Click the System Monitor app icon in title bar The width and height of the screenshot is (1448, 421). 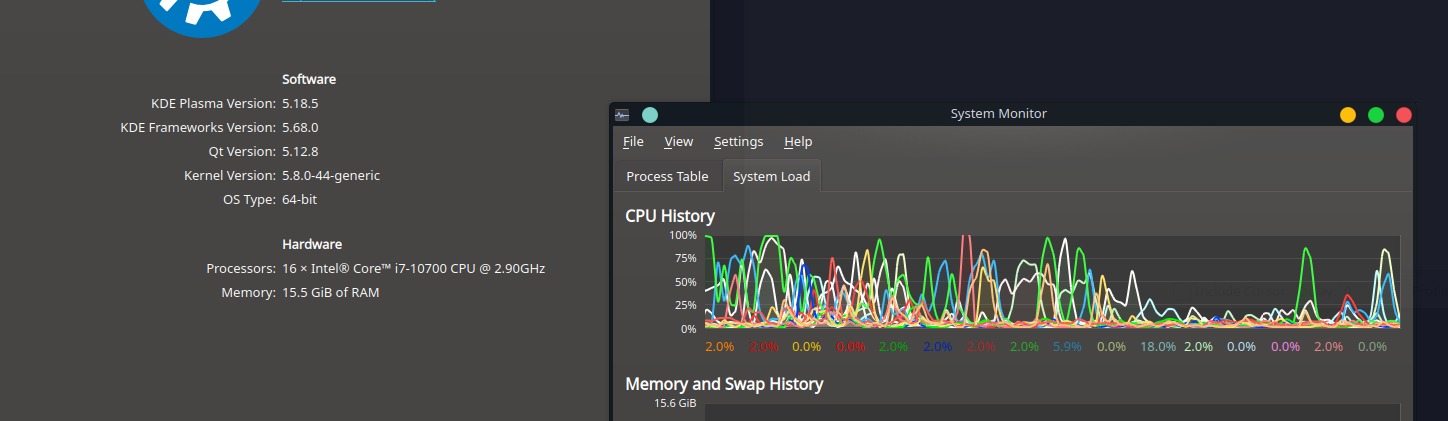[x=622, y=115]
